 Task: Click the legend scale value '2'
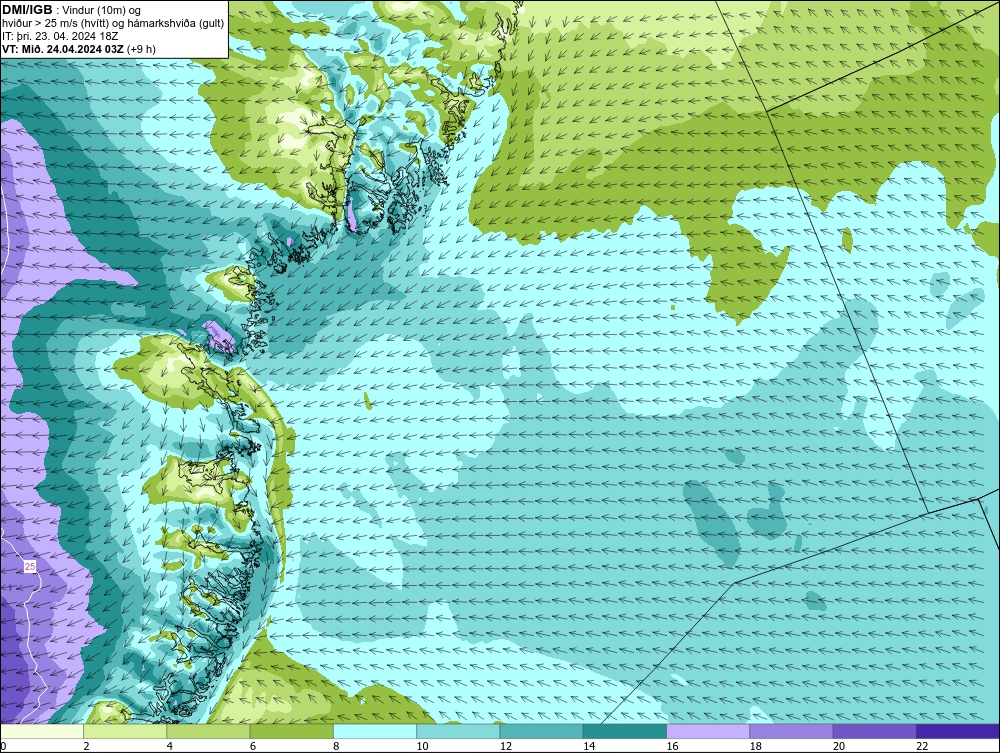(86, 746)
